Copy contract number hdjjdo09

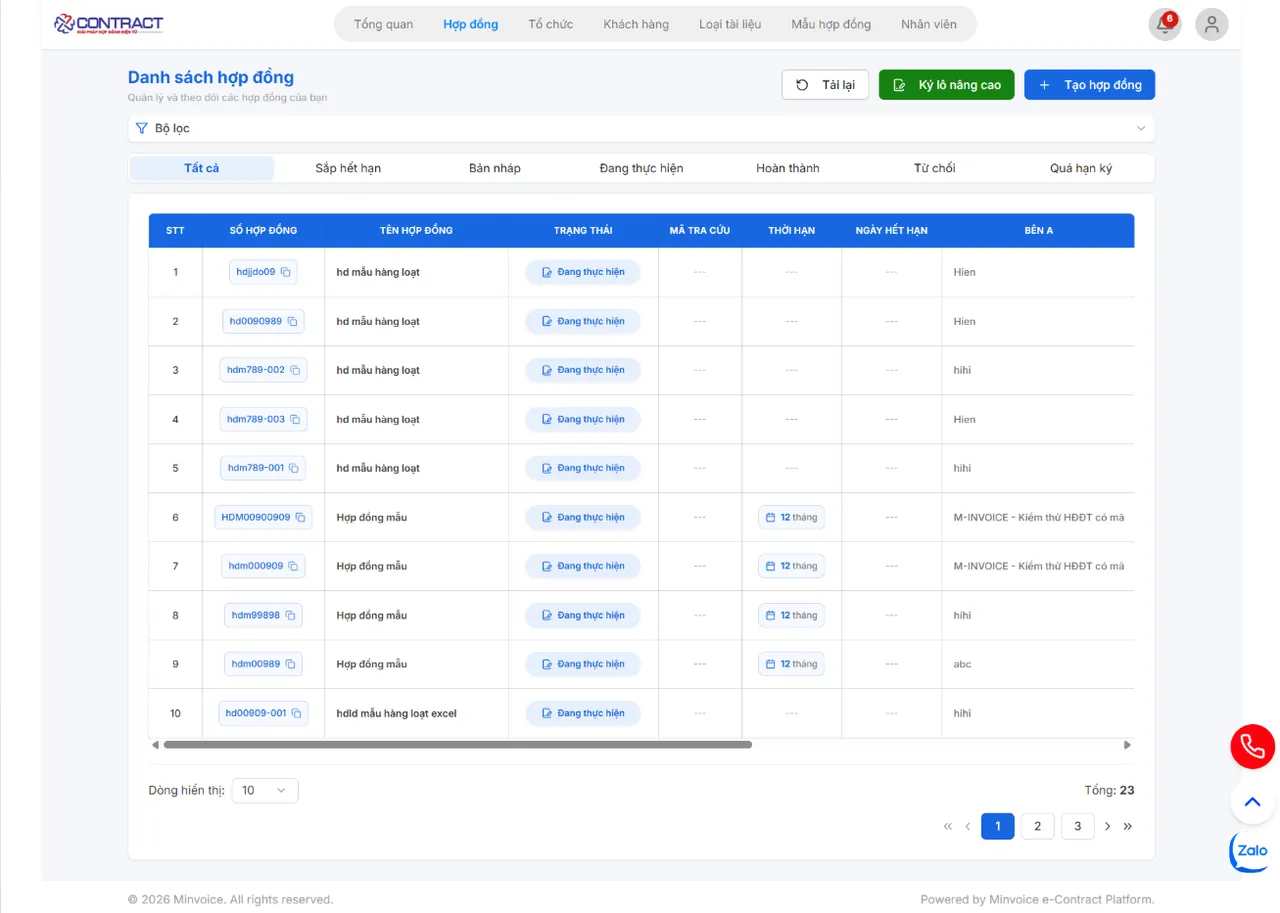(x=285, y=272)
